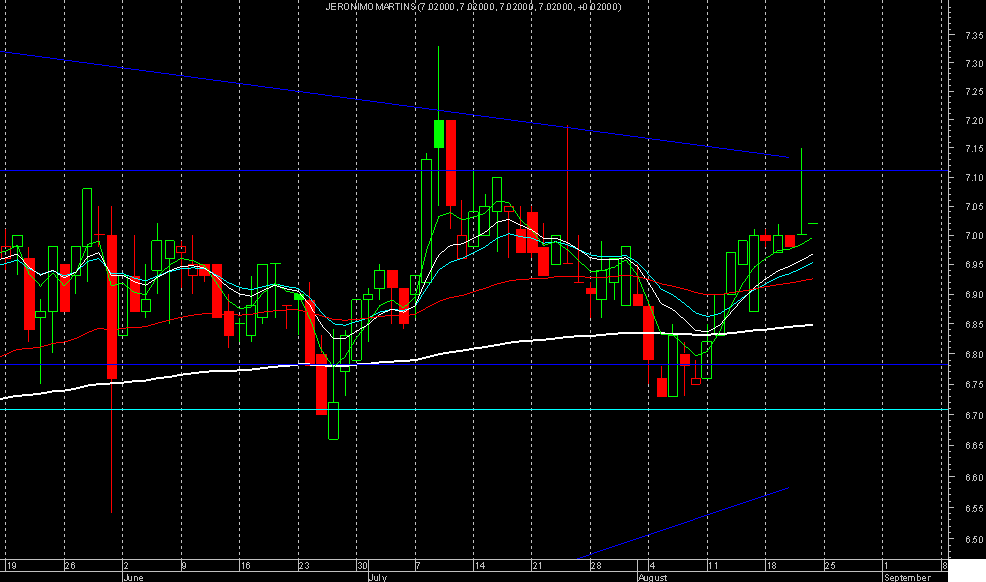Click date label 7 on time axis

click(x=418, y=566)
